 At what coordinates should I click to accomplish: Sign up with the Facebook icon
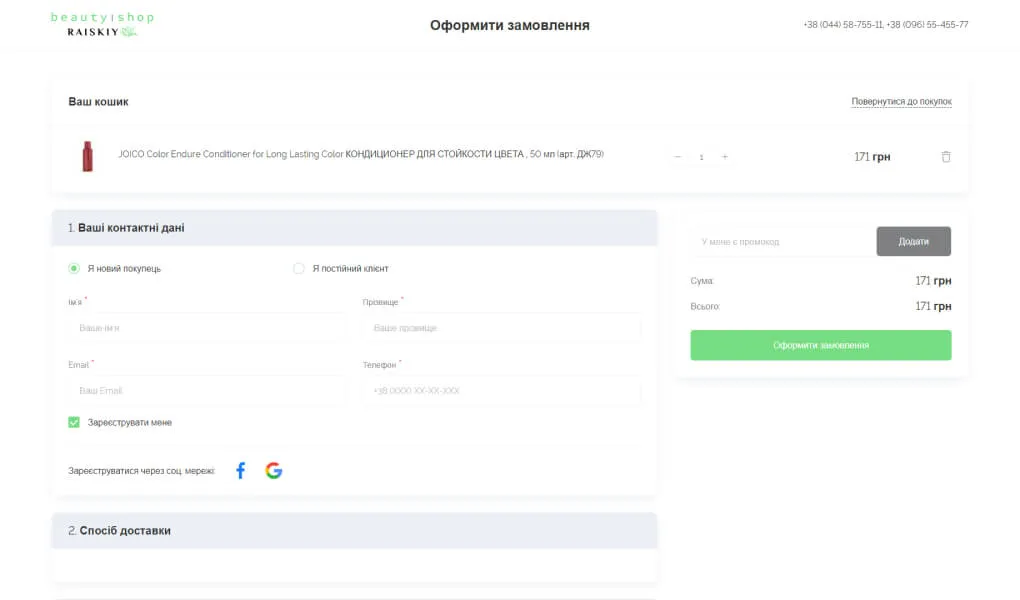point(241,470)
